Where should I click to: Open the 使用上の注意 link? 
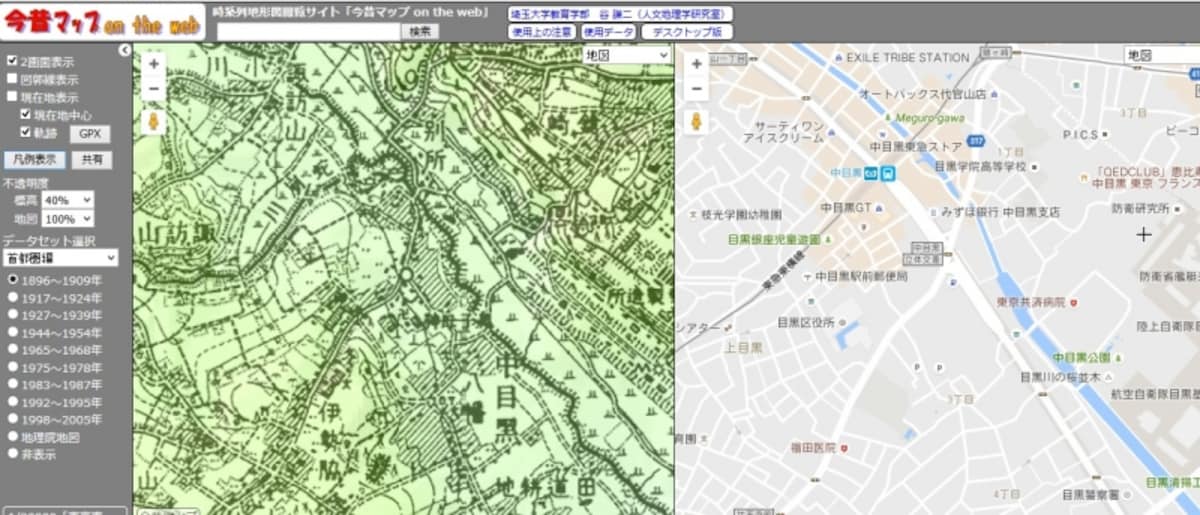pos(542,32)
